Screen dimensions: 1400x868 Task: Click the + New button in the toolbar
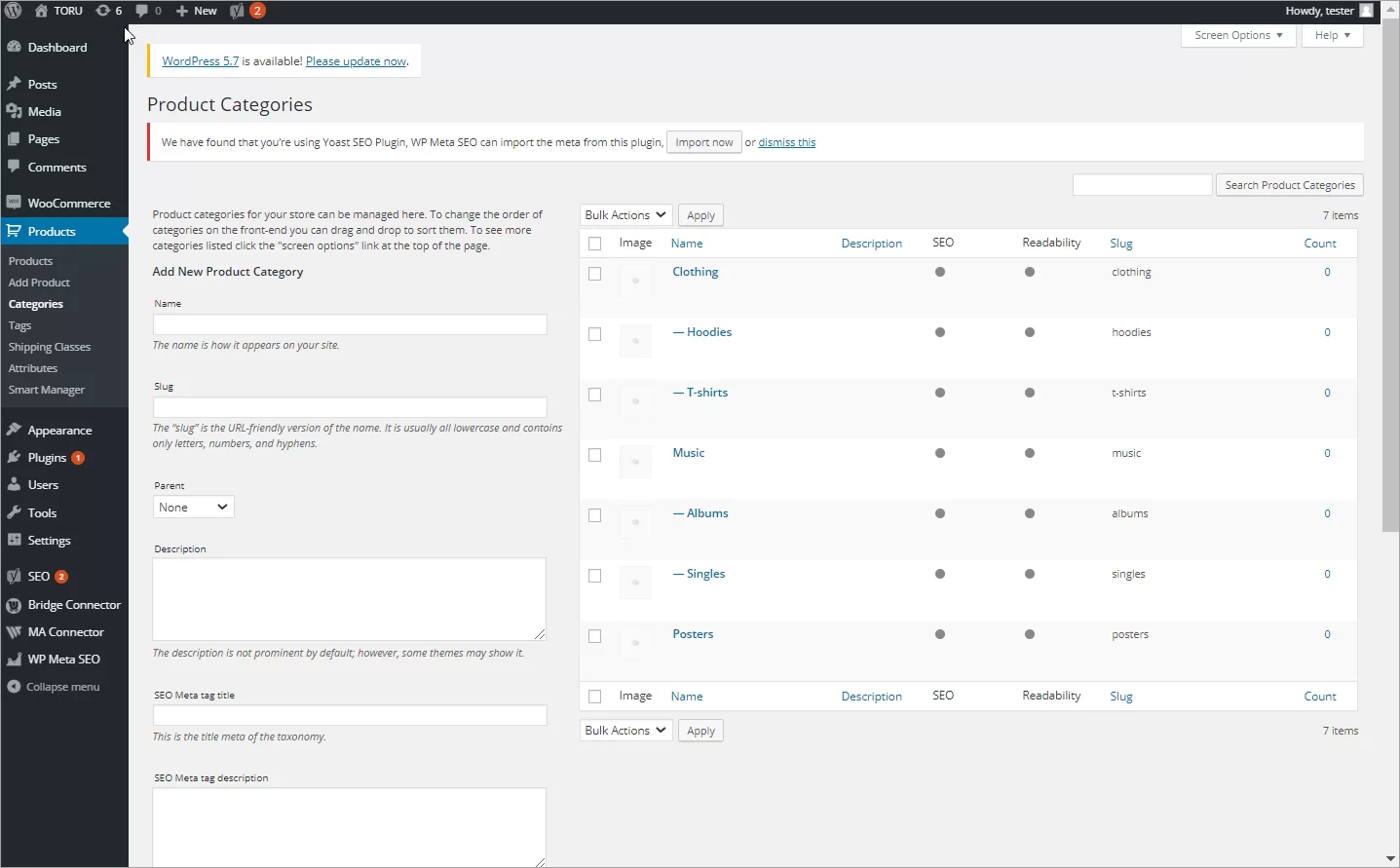(196, 11)
